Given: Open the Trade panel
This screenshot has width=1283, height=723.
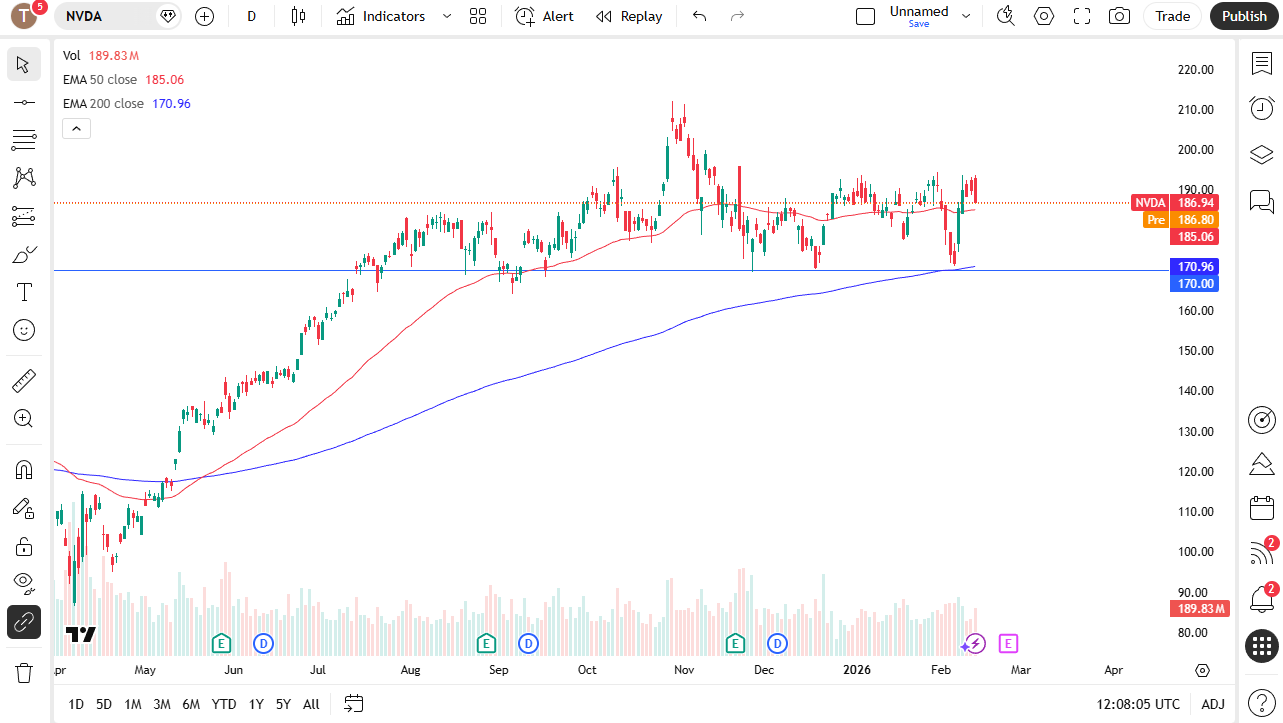Looking at the screenshot, I should pos(1172,16).
